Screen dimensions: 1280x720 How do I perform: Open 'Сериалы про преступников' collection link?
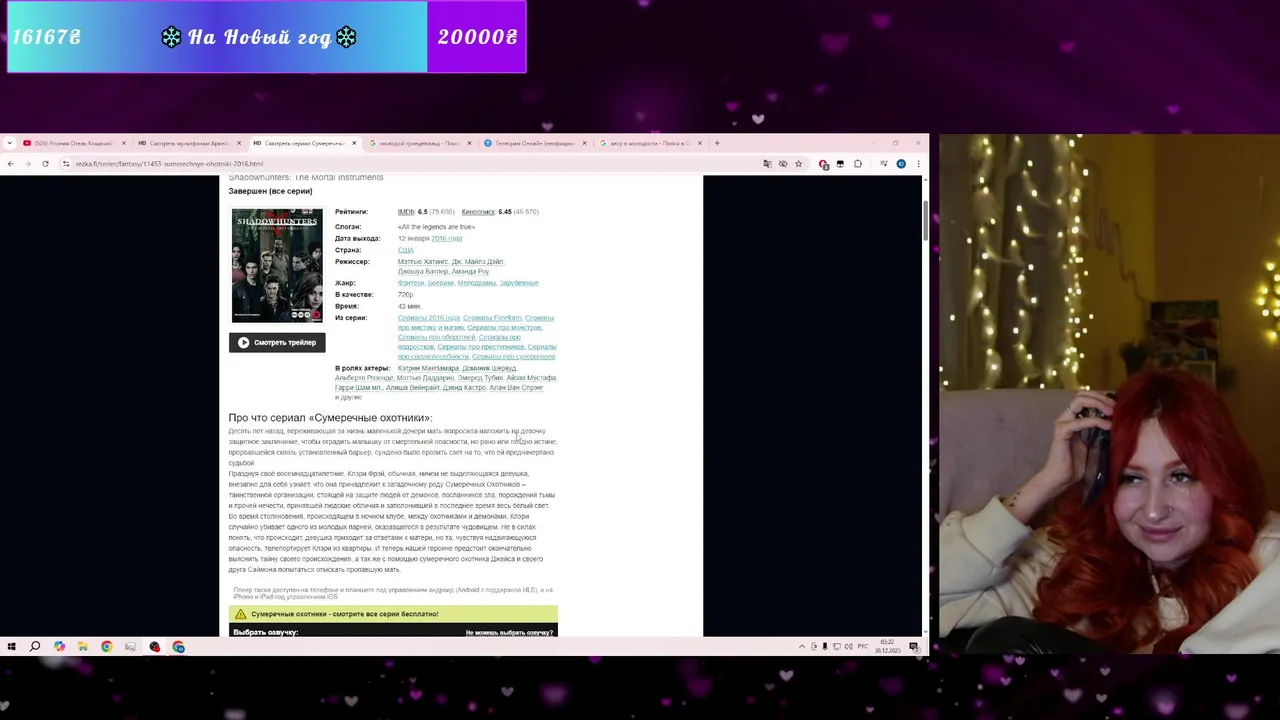[x=480, y=347]
